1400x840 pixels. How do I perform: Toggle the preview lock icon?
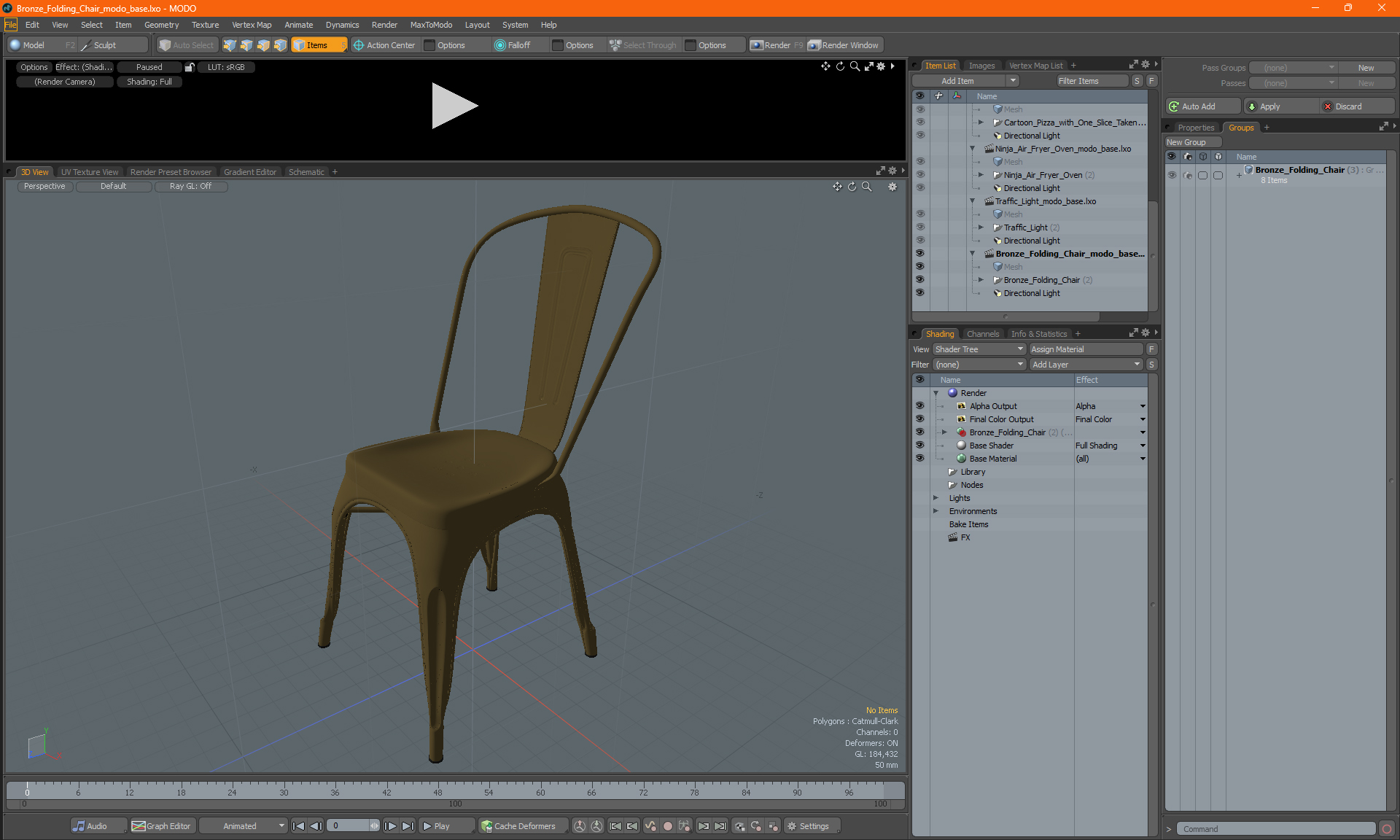(190, 67)
